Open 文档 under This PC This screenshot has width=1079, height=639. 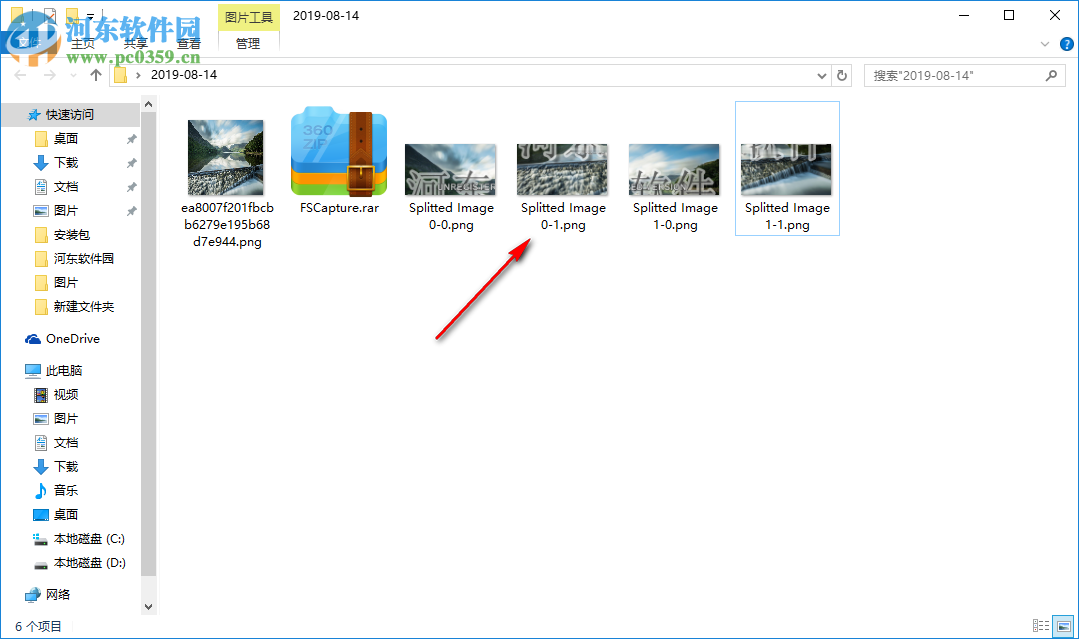(x=66, y=443)
